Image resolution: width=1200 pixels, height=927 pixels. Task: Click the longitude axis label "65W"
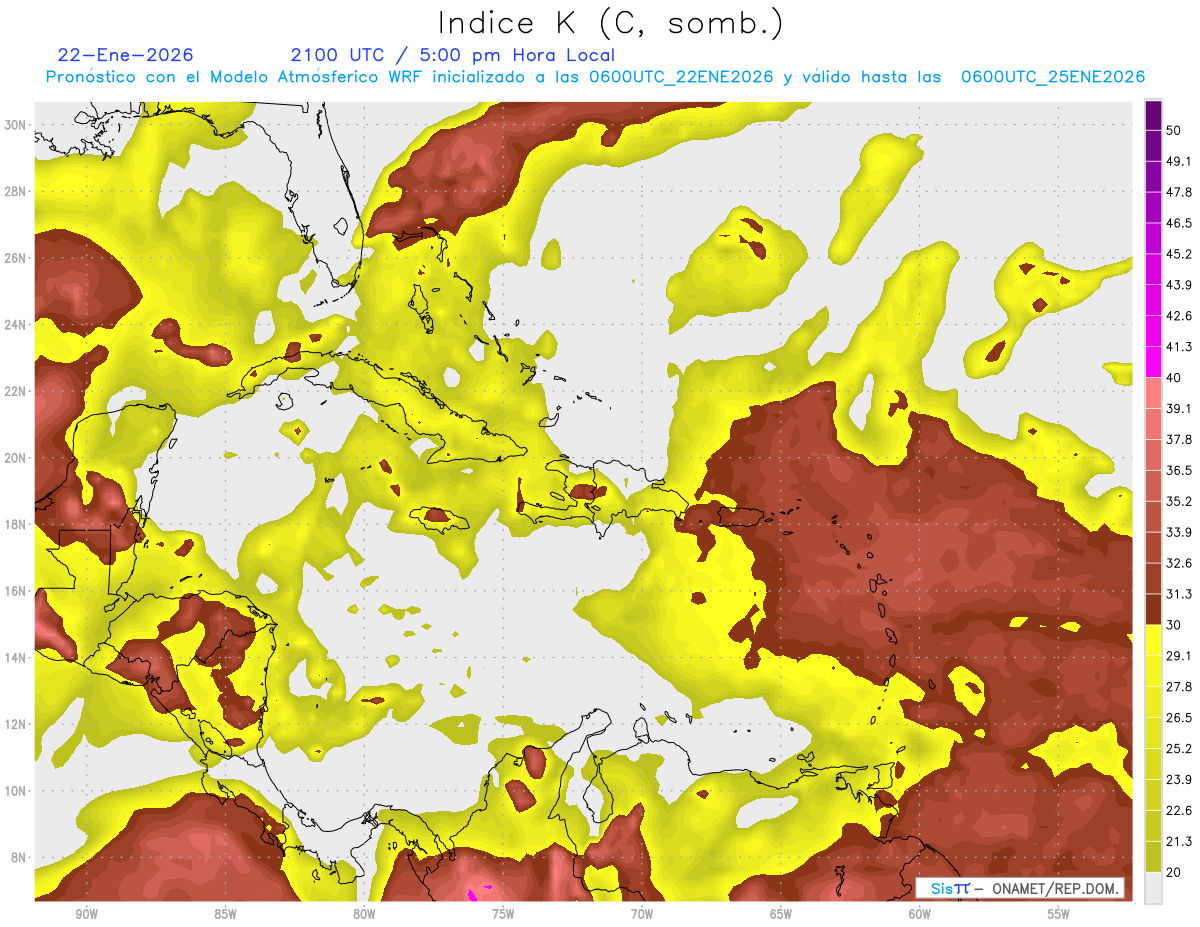click(x=781, y=914)
